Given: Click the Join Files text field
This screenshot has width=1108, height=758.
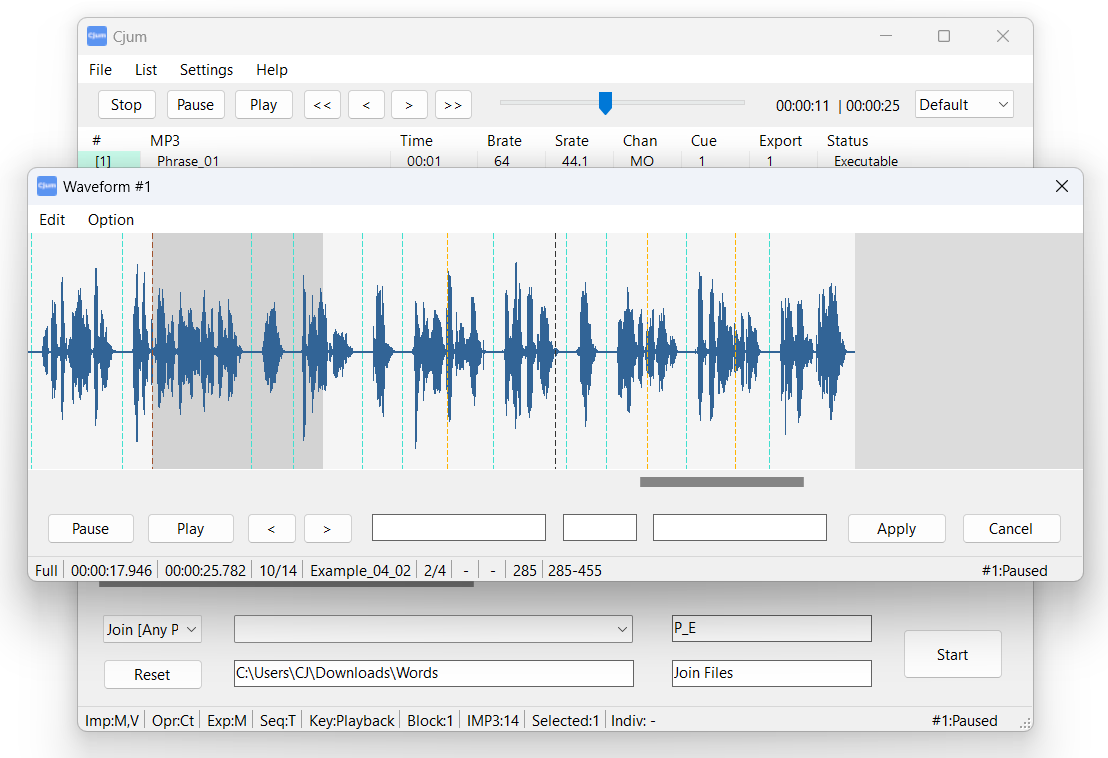Looking at the screenshot, I should point(772,673).
